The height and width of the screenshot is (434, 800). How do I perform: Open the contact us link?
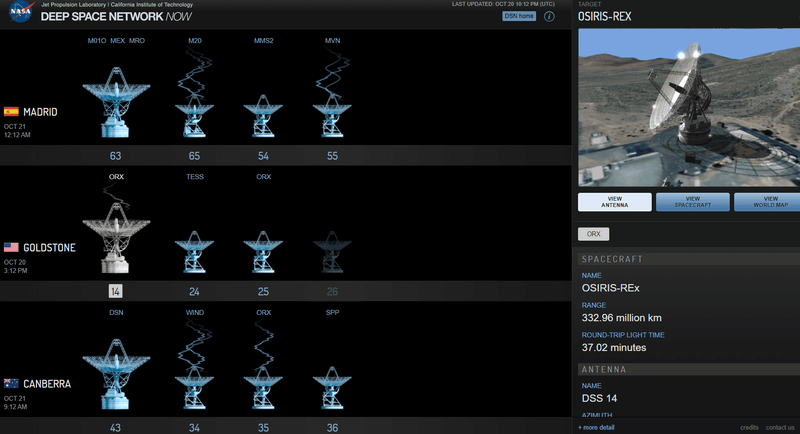pyautogui.click(x=780, y=427)
